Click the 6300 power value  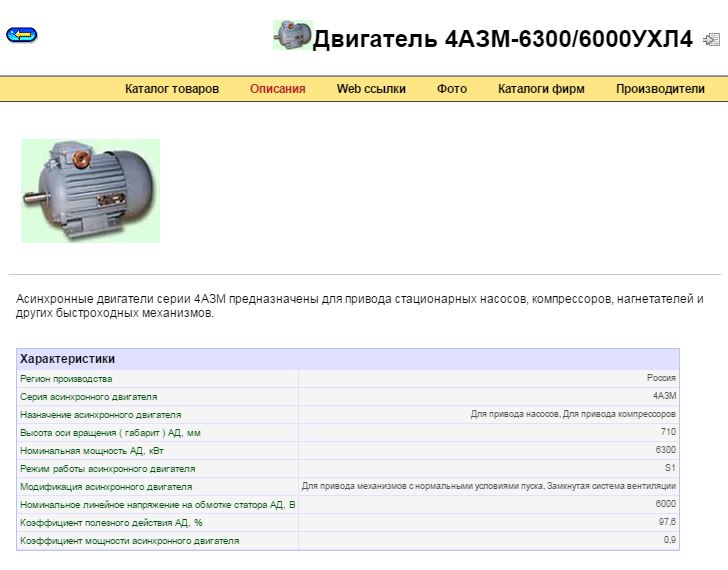pos(666,450)
